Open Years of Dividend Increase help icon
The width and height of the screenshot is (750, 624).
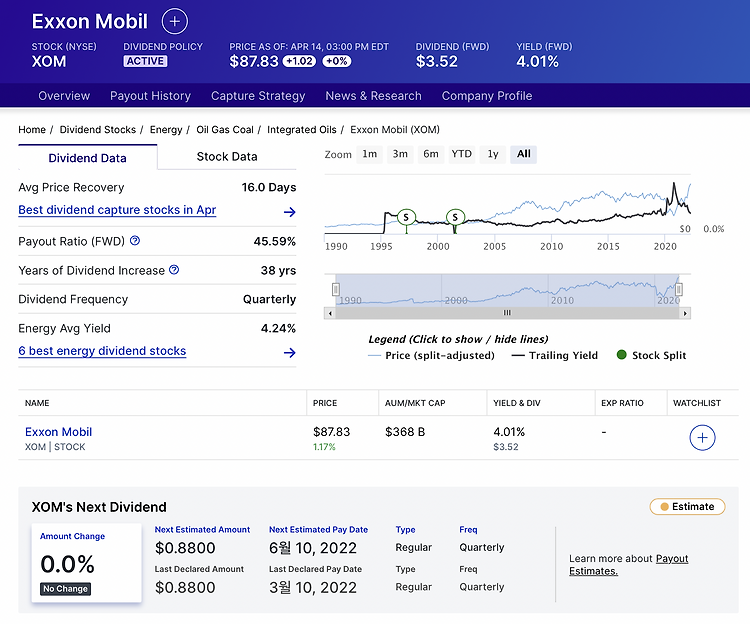(174, 270)
